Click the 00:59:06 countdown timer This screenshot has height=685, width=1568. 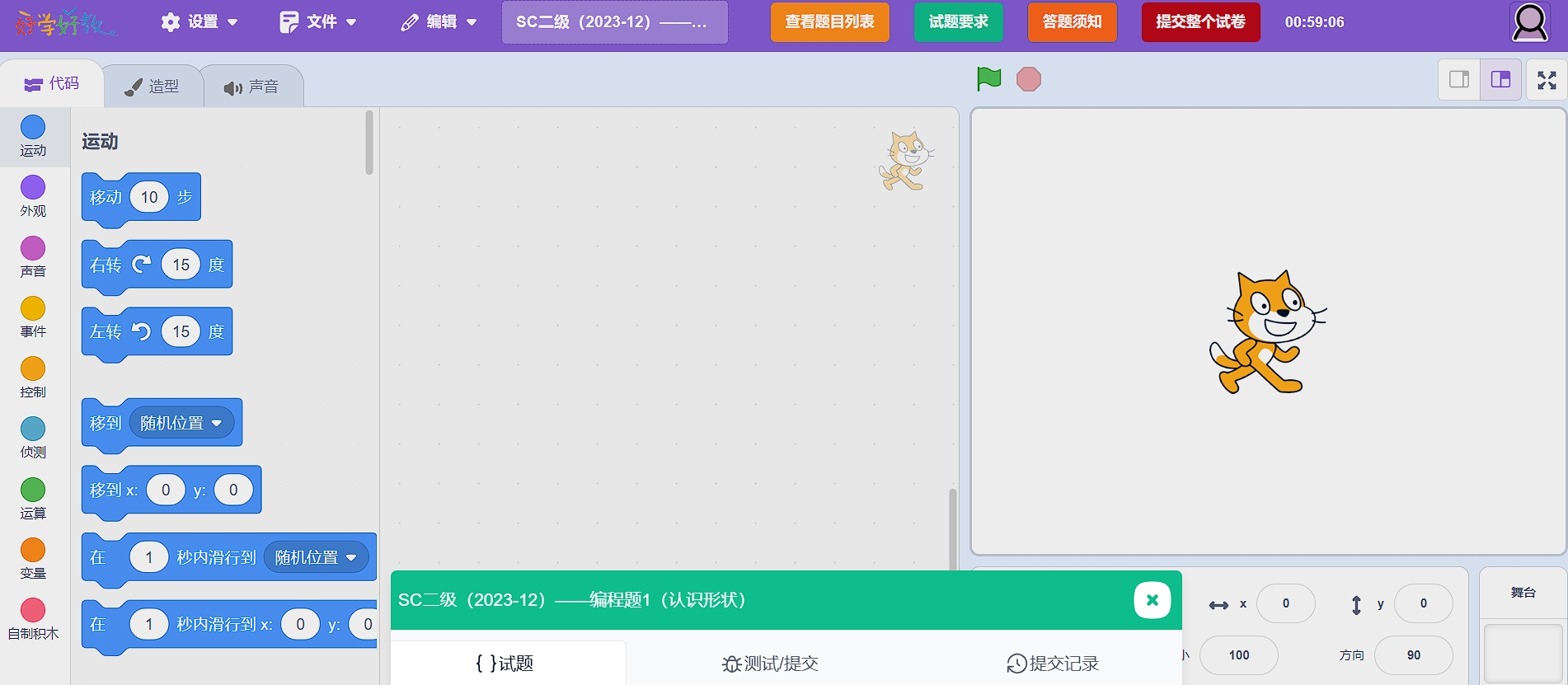[1314, 22]
